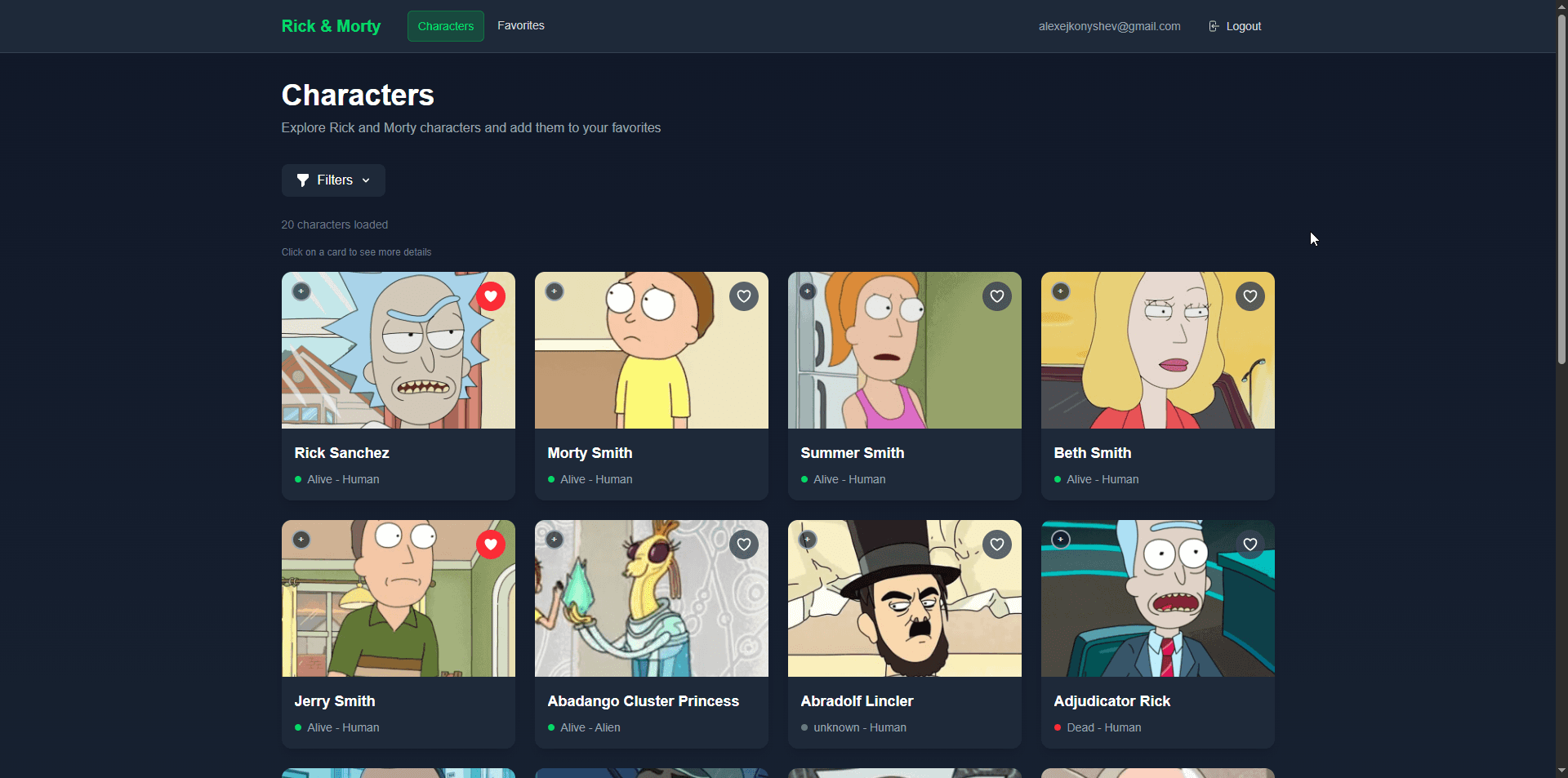Viewport: 1568px width, 778px height.
Task: Open Rick Sanchez character image
Action: [x=399, y=350]
